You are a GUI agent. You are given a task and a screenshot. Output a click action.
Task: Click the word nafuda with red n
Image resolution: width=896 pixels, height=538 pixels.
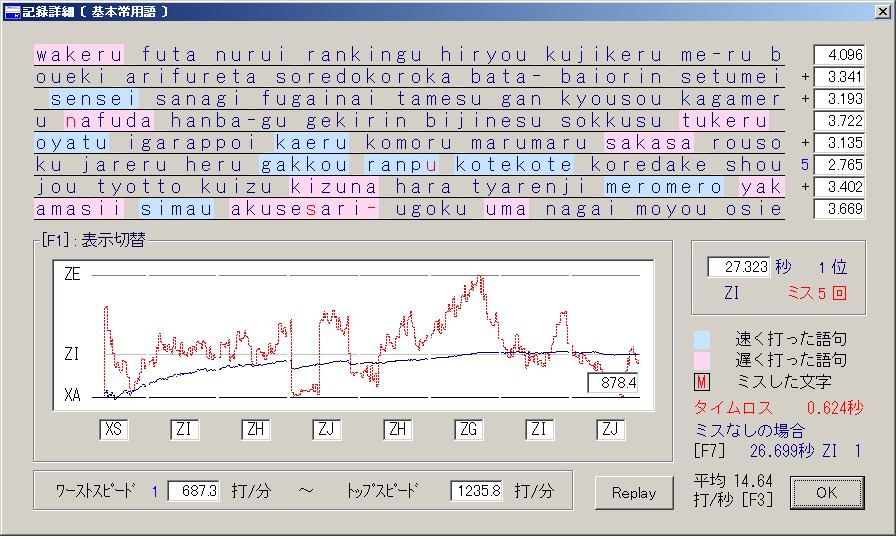tap(109, 121)
